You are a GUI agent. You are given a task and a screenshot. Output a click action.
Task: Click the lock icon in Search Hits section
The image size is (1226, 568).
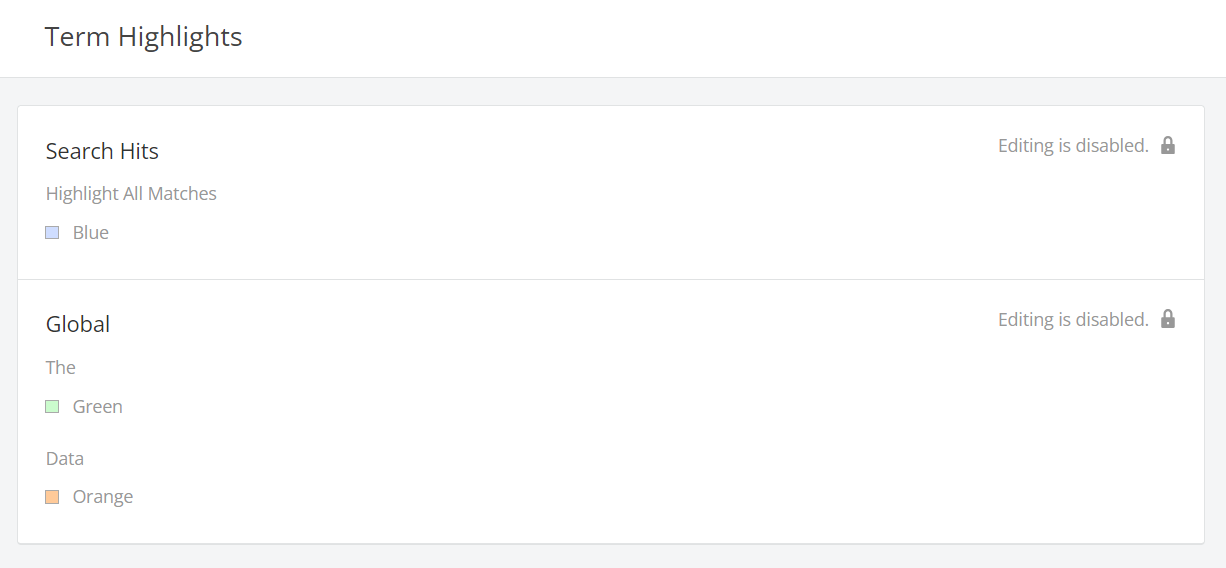(1168, 145)
